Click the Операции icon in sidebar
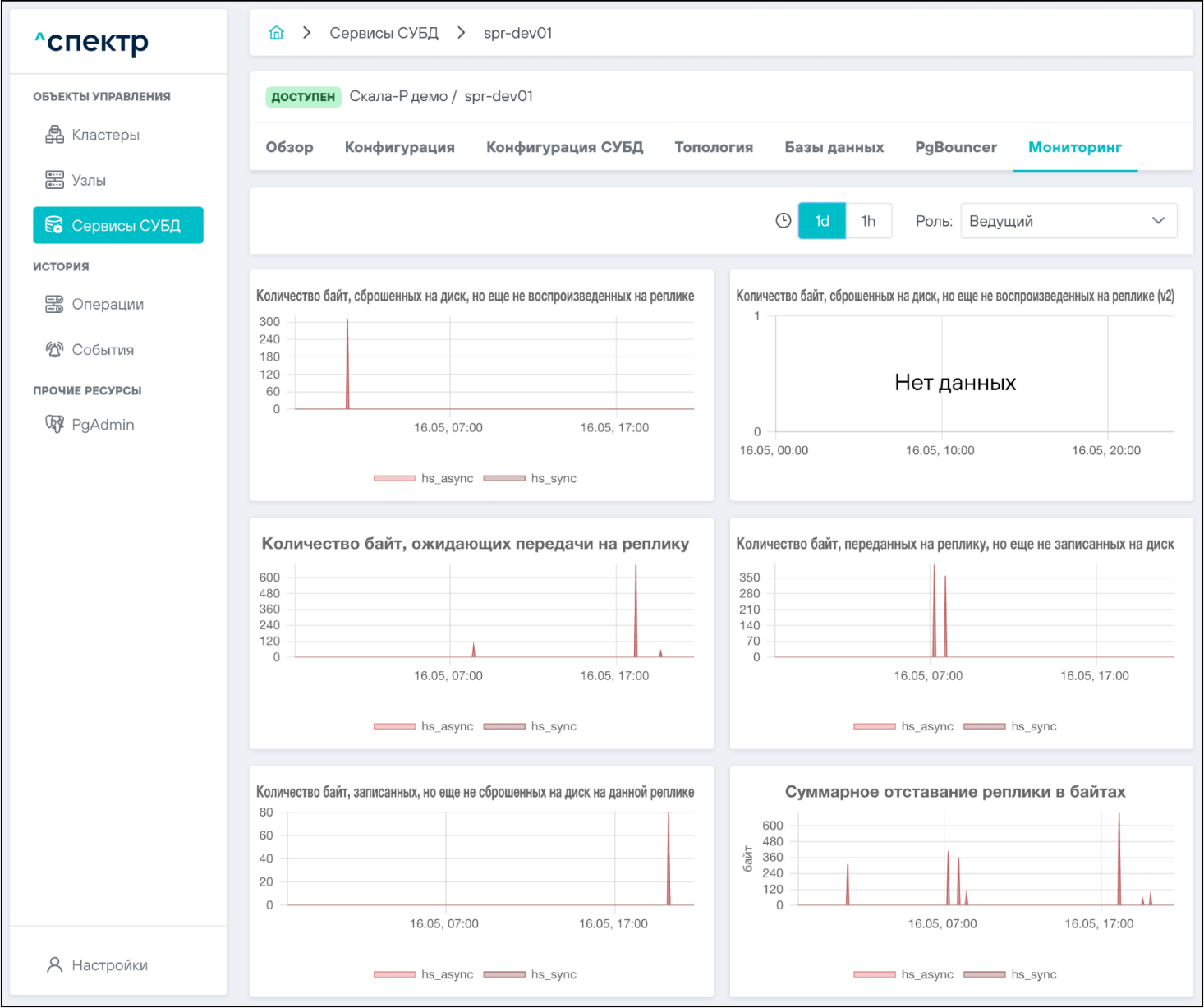Viewport: 1204px width, 1008px height. point(54,305)
